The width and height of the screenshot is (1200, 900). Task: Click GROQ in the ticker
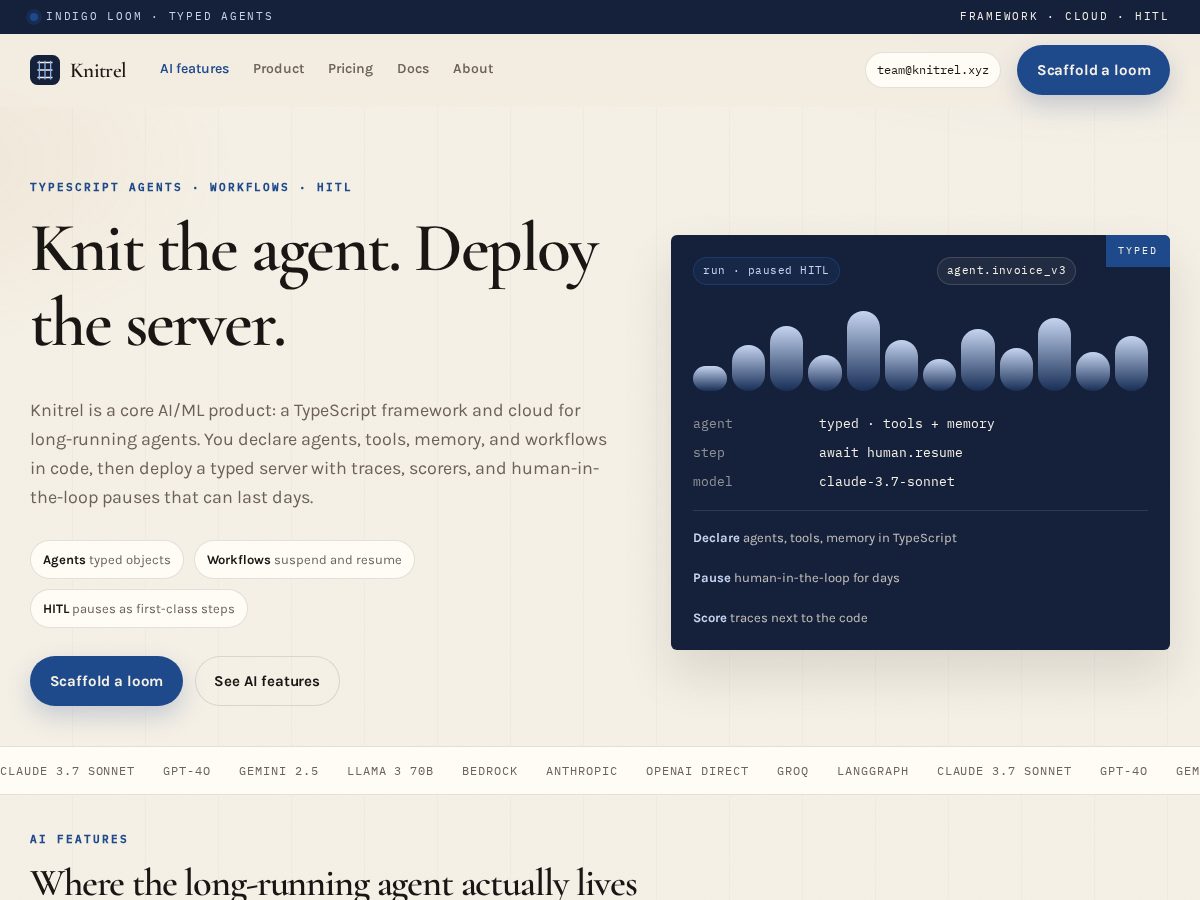(793, 771)
